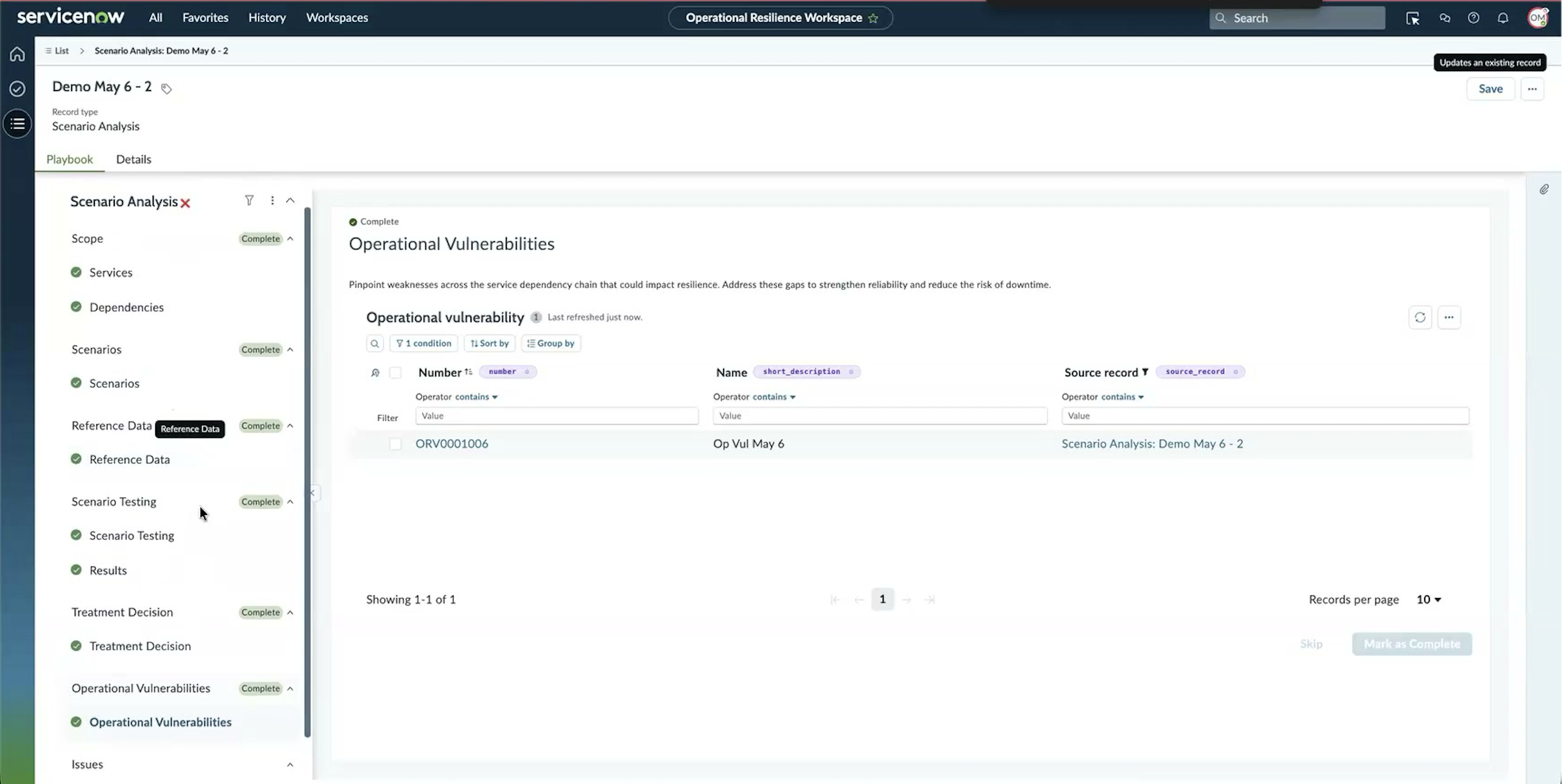Click the Source record filter Value field
The image size is (1562, 784).
tap(1265, 416)
